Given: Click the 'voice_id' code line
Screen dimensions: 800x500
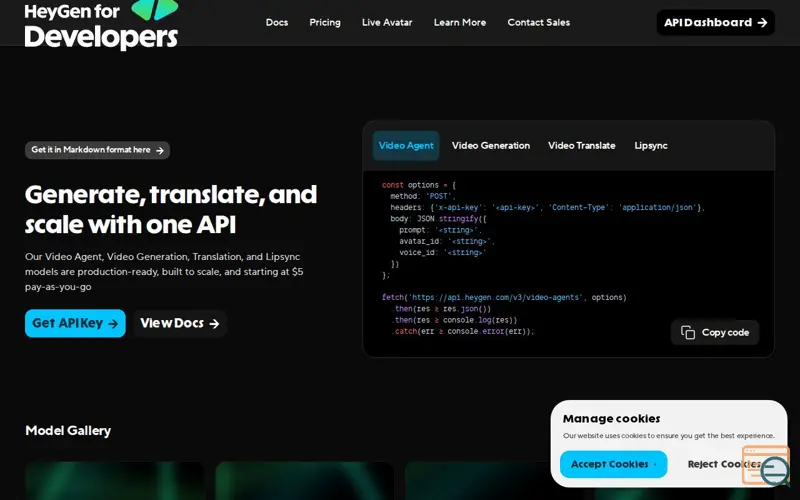Looking at the screenshot, I should pos(442,253).
